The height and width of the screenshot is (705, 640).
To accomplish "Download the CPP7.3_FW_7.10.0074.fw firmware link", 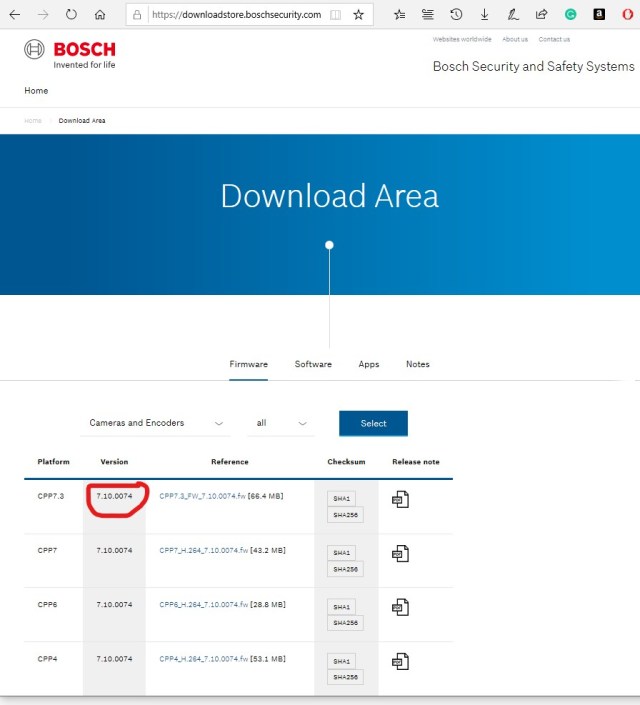I will click(201, 496).
